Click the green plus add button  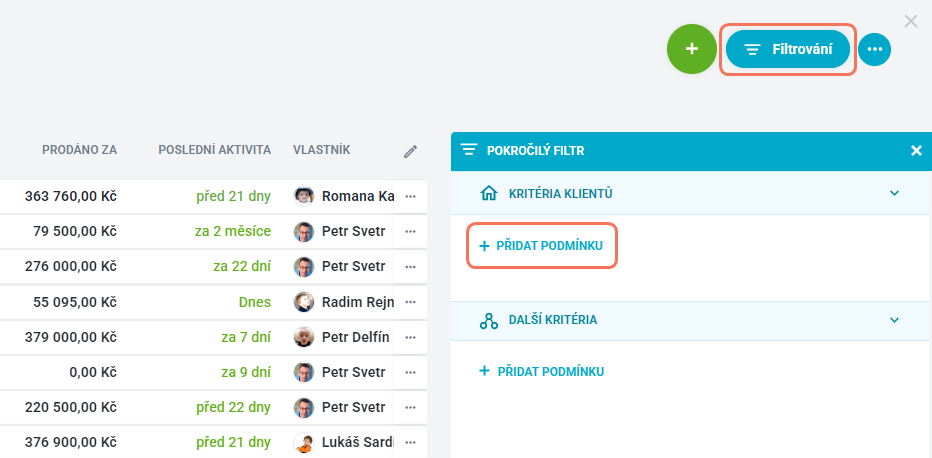coord(691,49)
